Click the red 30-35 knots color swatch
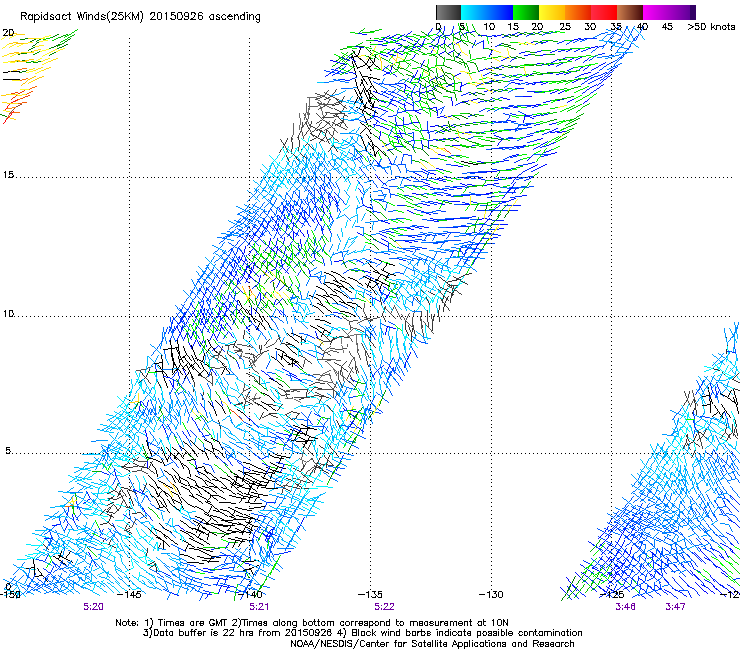 point(604,12)
